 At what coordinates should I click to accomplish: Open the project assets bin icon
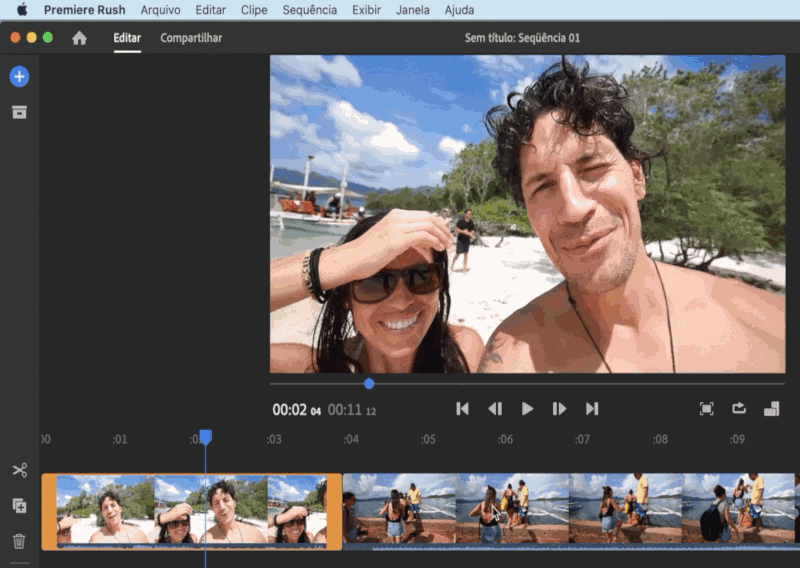[x=19, y=112]
